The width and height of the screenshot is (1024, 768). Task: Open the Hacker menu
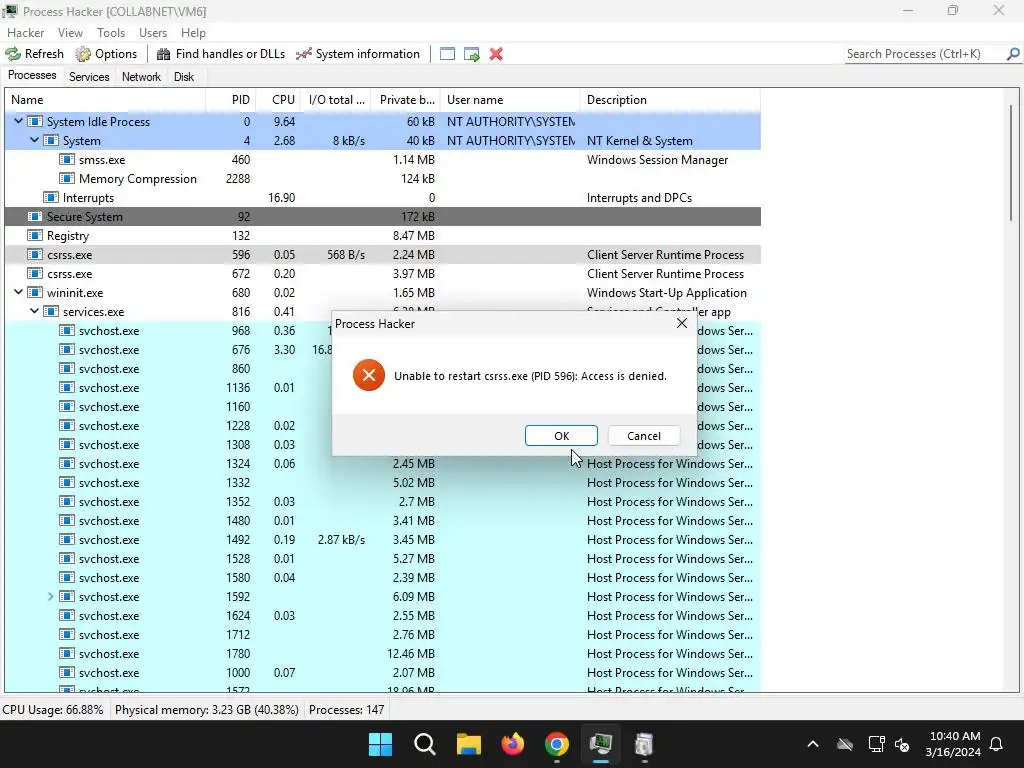[x=25, y=33]
